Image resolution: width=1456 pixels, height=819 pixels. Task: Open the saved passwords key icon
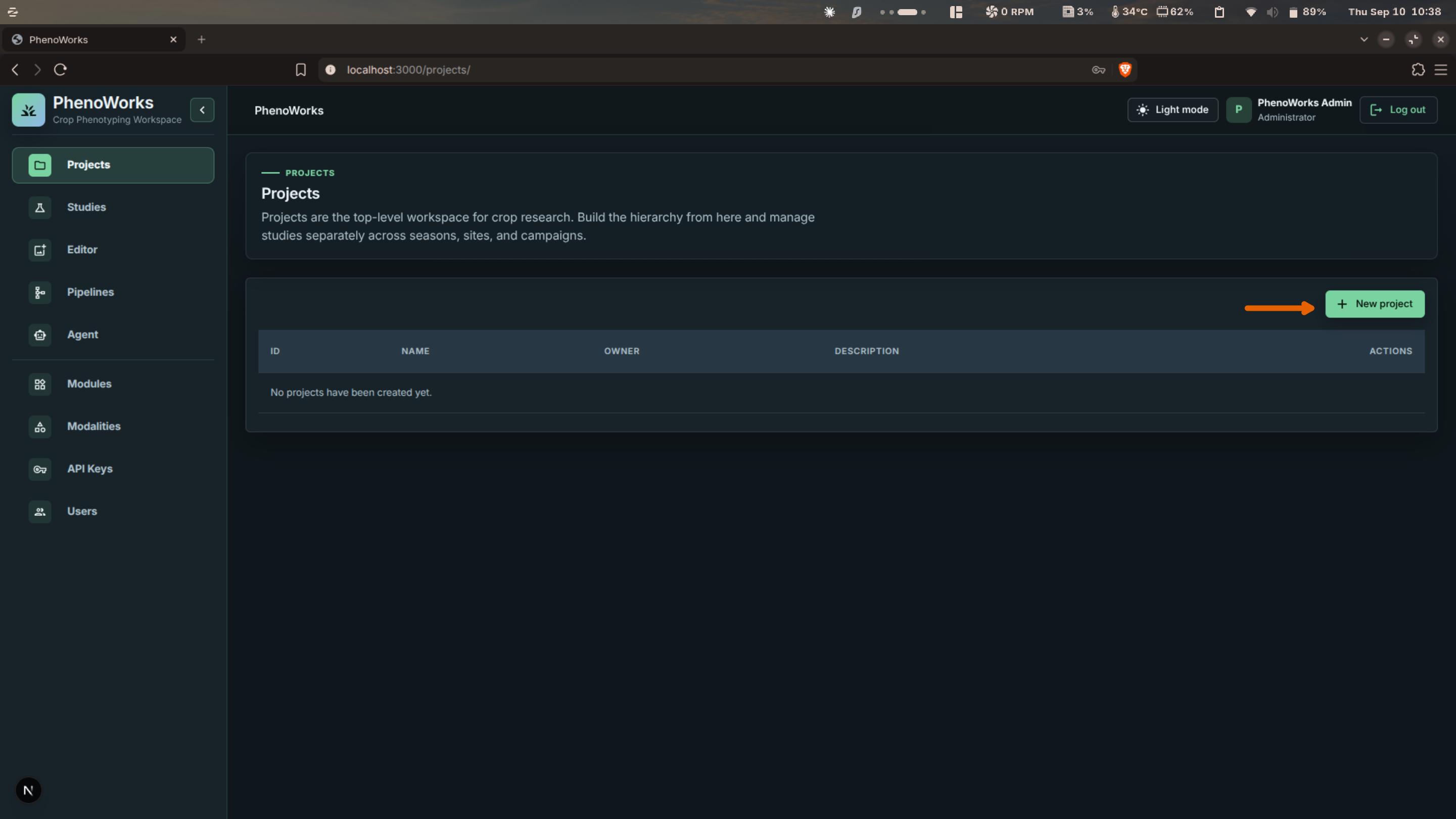pyautogui.click(x=1098, y=70)
